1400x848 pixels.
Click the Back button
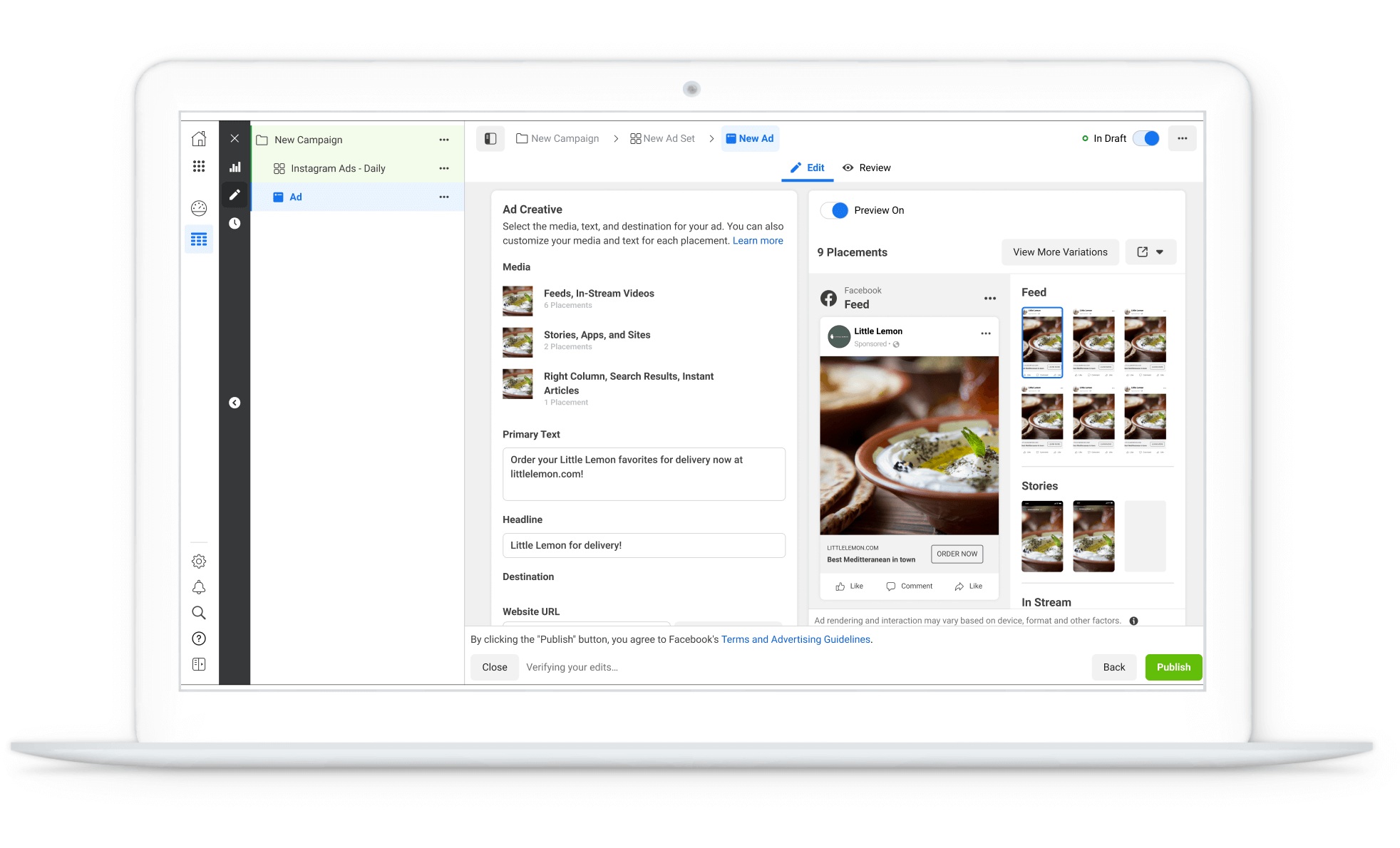pos(1114,667)
